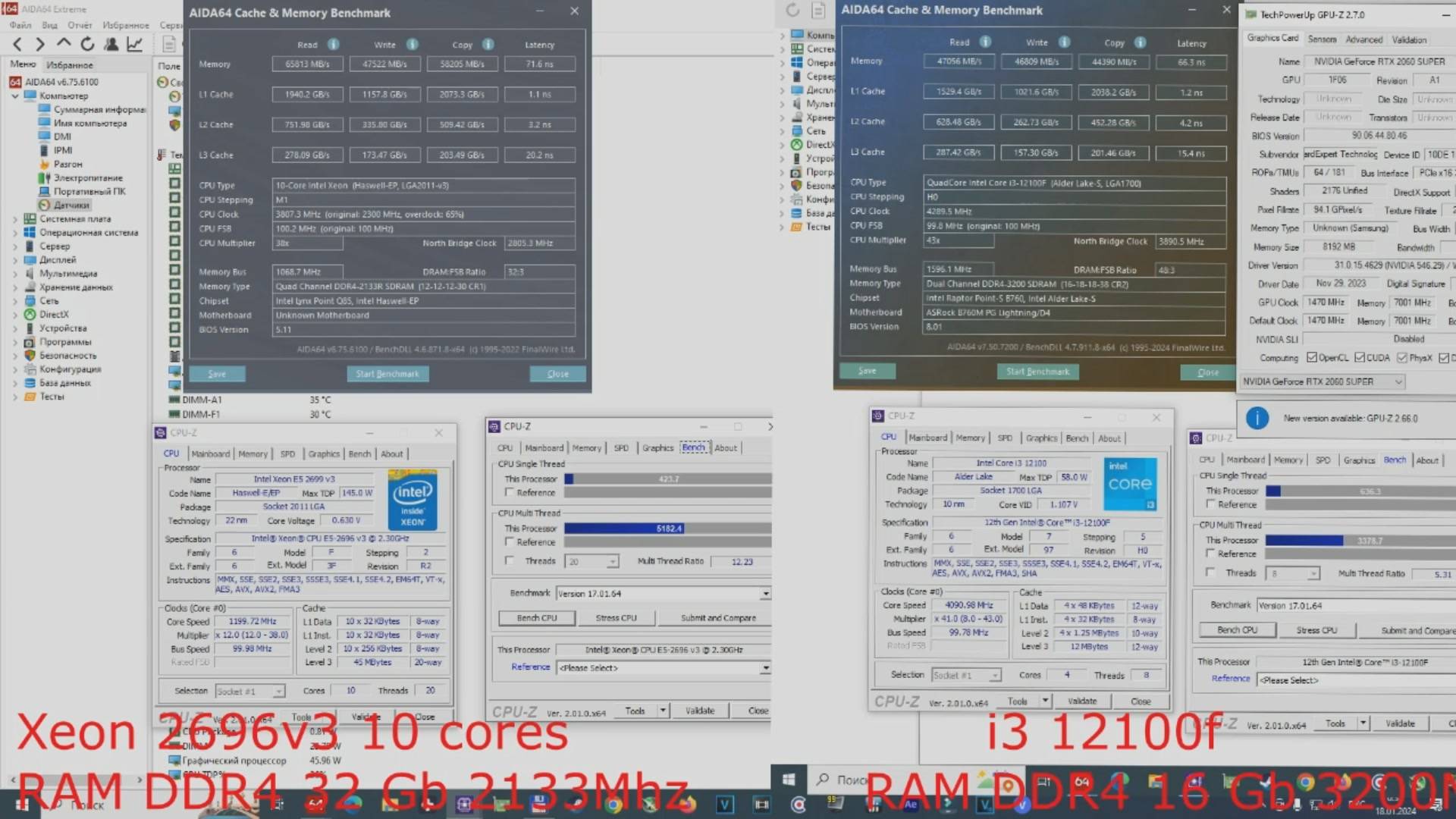1456x819 pixels.
Task: Enable multi-thread Reference checkbox in Xeon CPU-Z bench
Action: 510,542
